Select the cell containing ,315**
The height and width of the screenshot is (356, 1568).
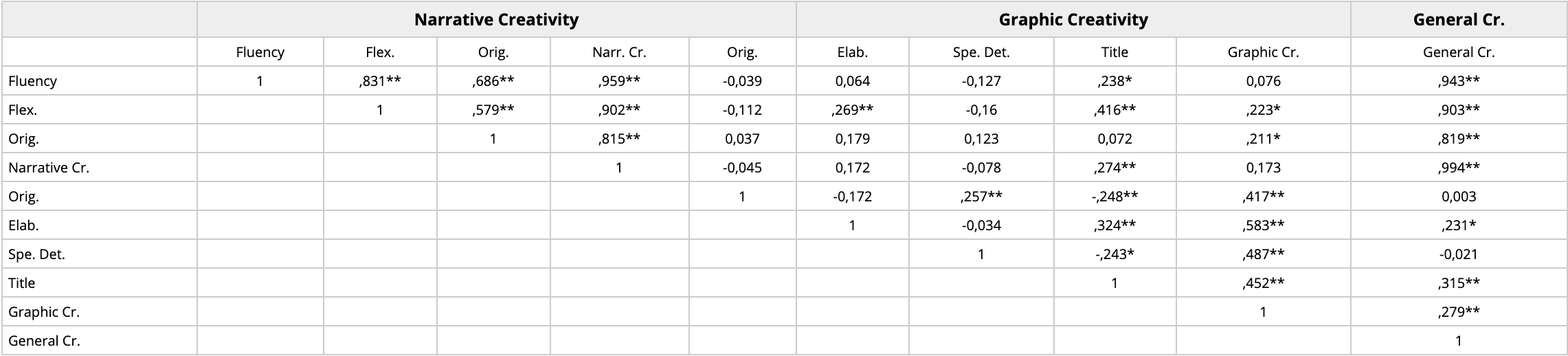click(1458, 283)
